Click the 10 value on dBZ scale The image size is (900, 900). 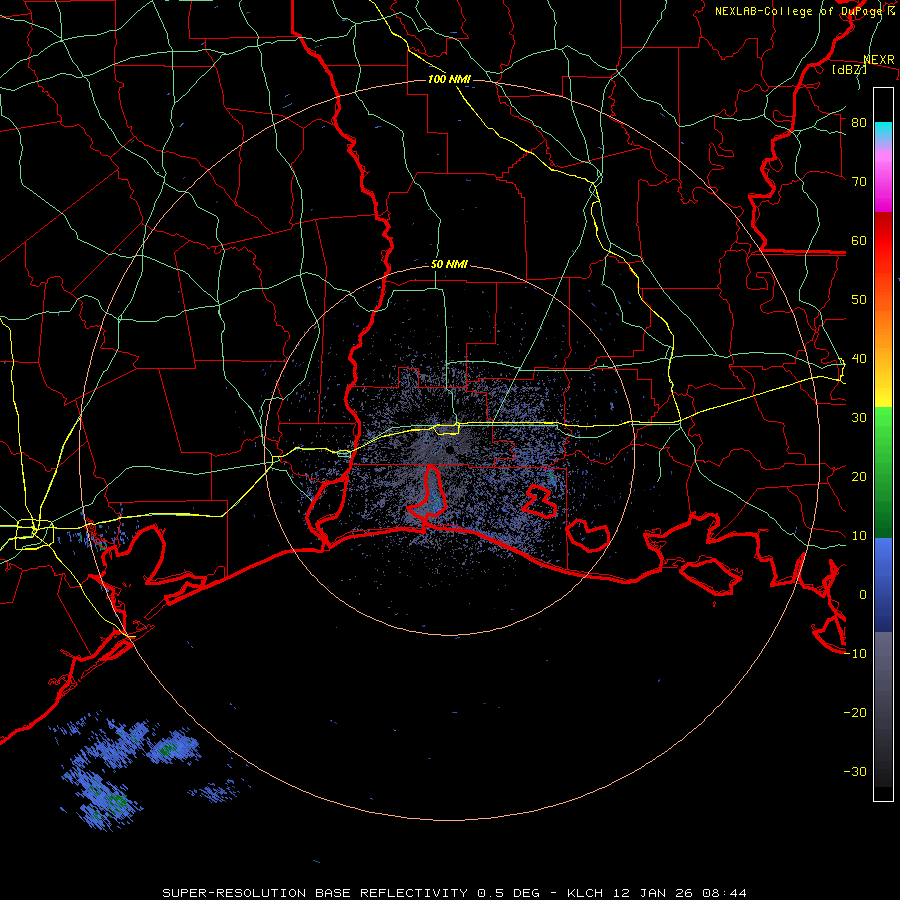tap(859, 536)
